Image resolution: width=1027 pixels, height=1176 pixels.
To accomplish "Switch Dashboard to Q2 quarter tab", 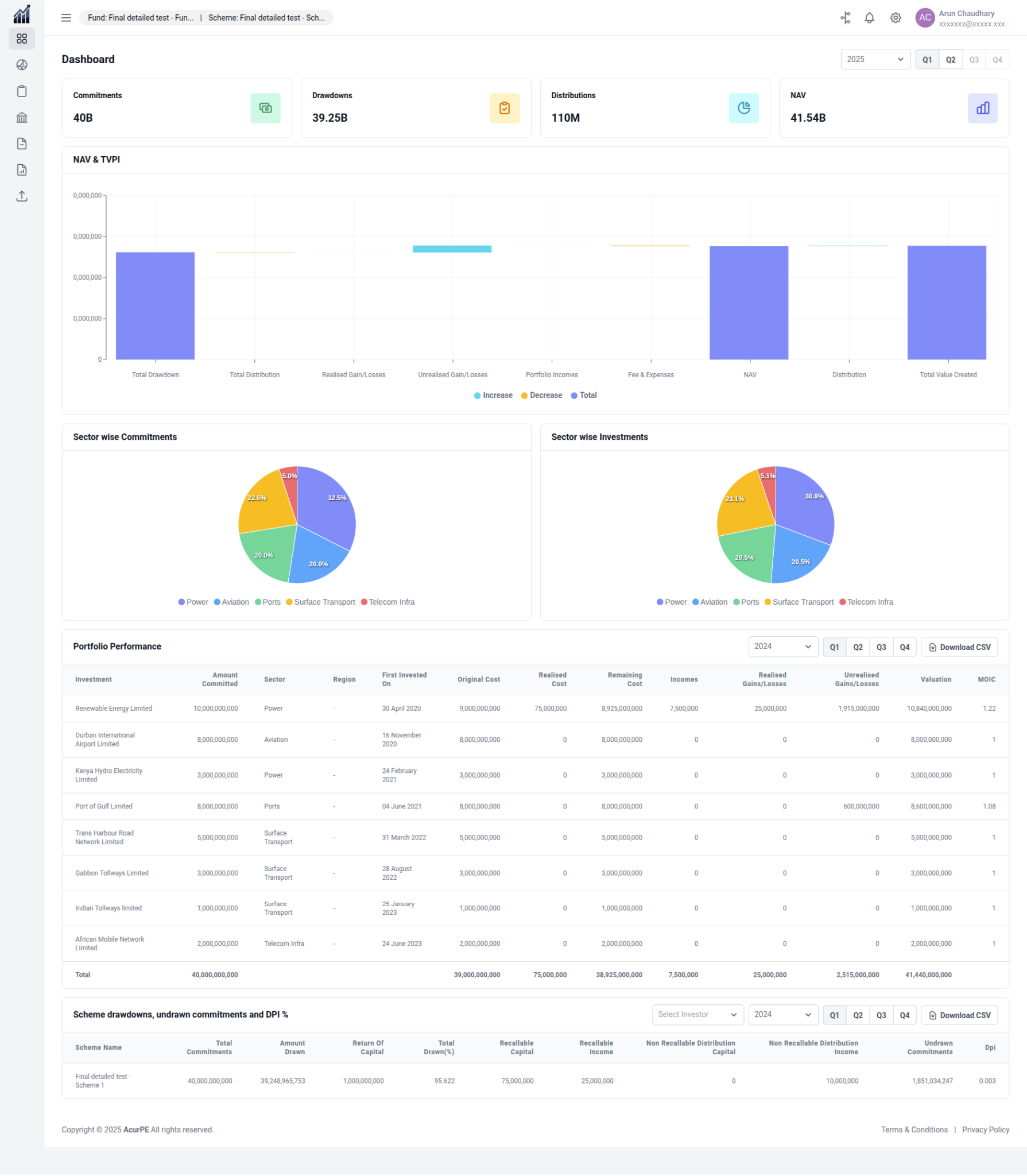I will 950,60.
